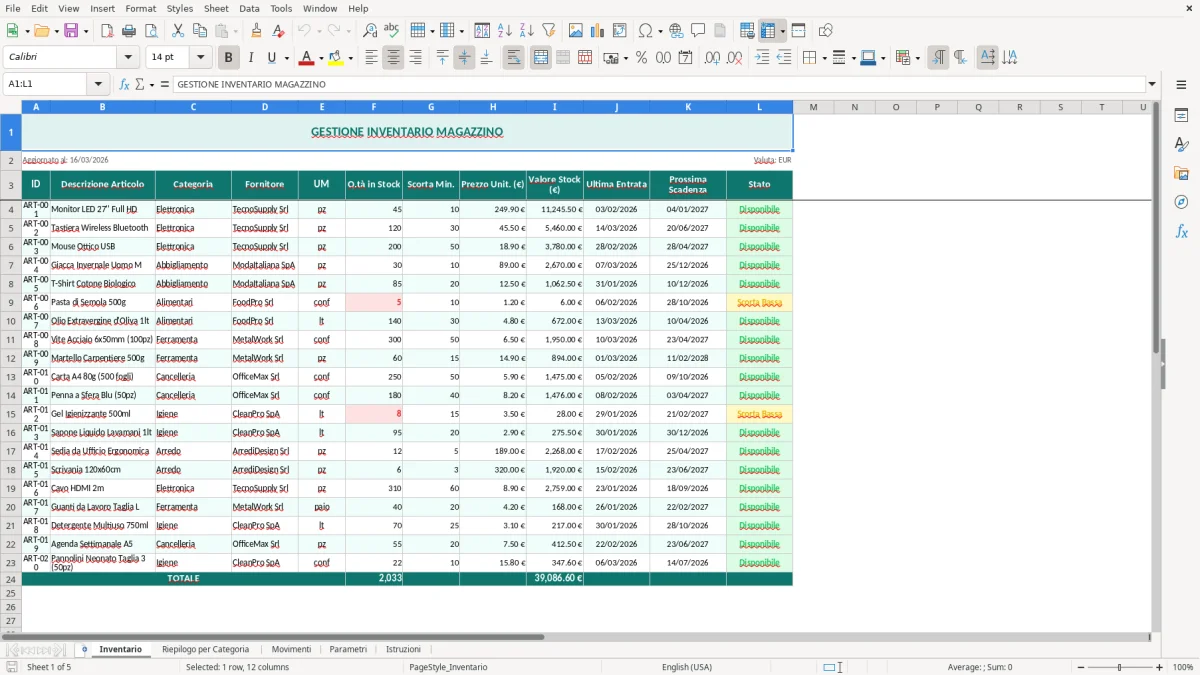
Task: Open the Styles menu
Action: [180, 8]
